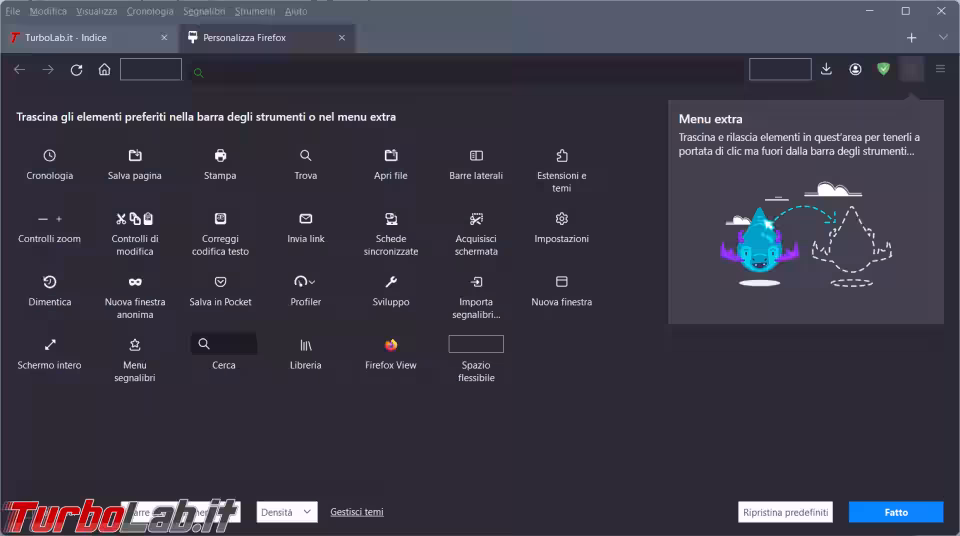The image size is (960, 536).
Task: Click the address bar field
Action: (465, 72)
